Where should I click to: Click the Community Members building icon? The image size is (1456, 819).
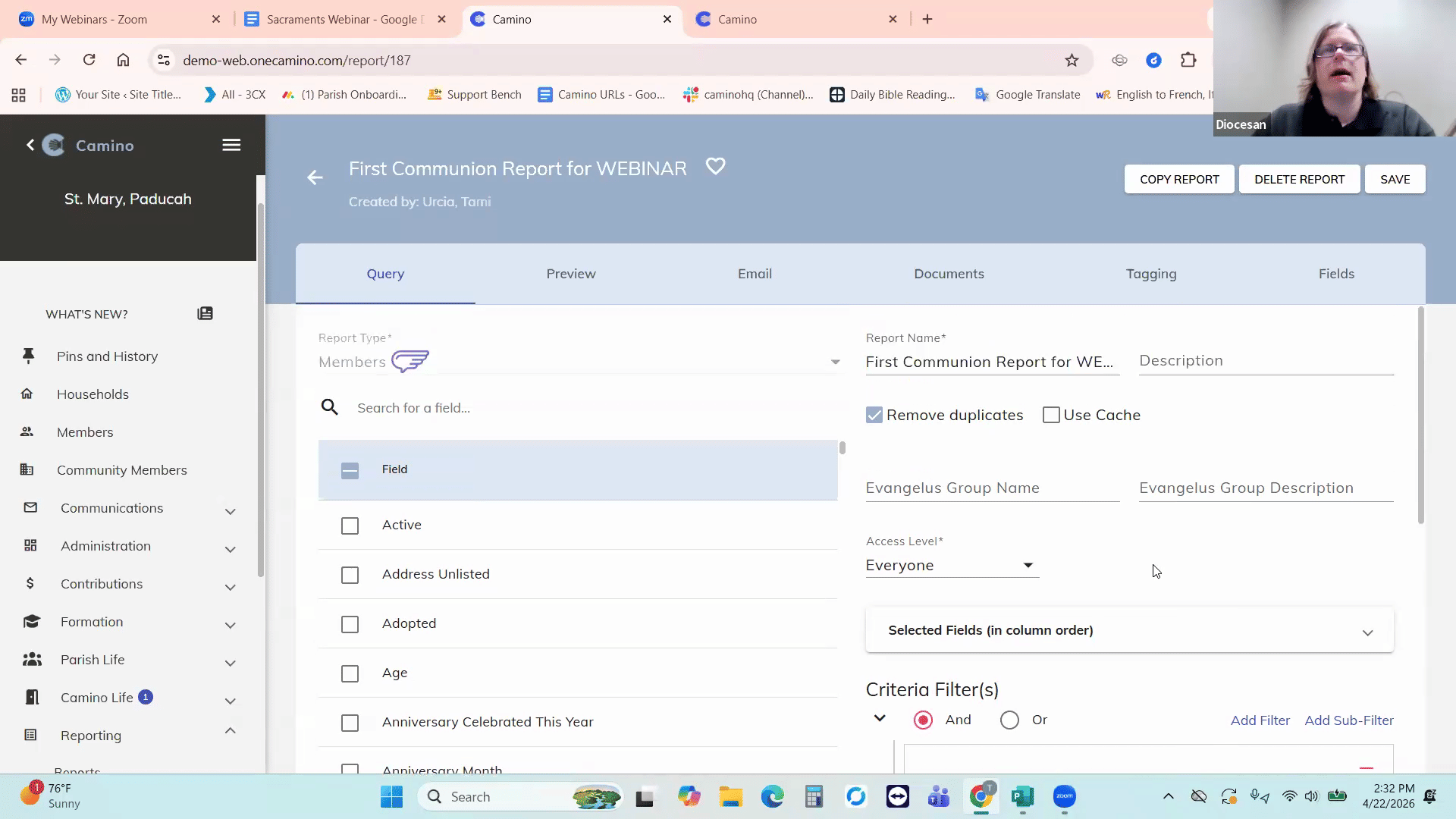pos(27,469)
